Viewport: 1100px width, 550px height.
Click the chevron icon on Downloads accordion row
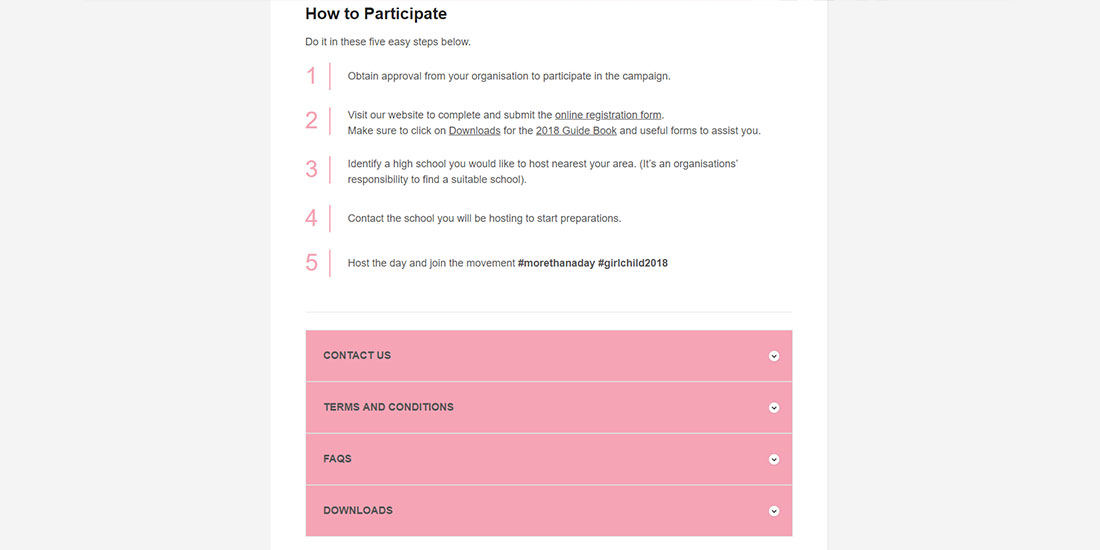pos(774,511)
